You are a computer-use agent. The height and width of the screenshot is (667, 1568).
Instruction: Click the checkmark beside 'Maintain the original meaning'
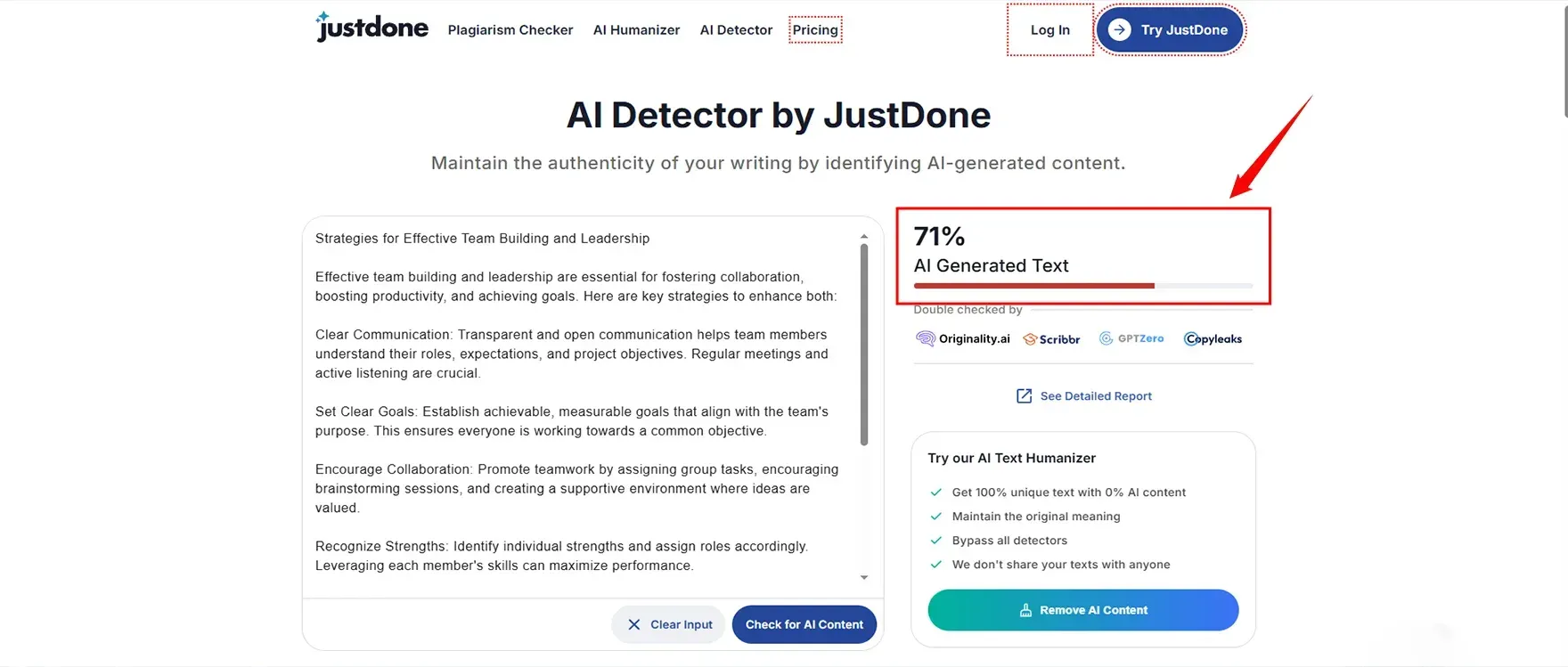pyautogui.click(x=936, y=517)
